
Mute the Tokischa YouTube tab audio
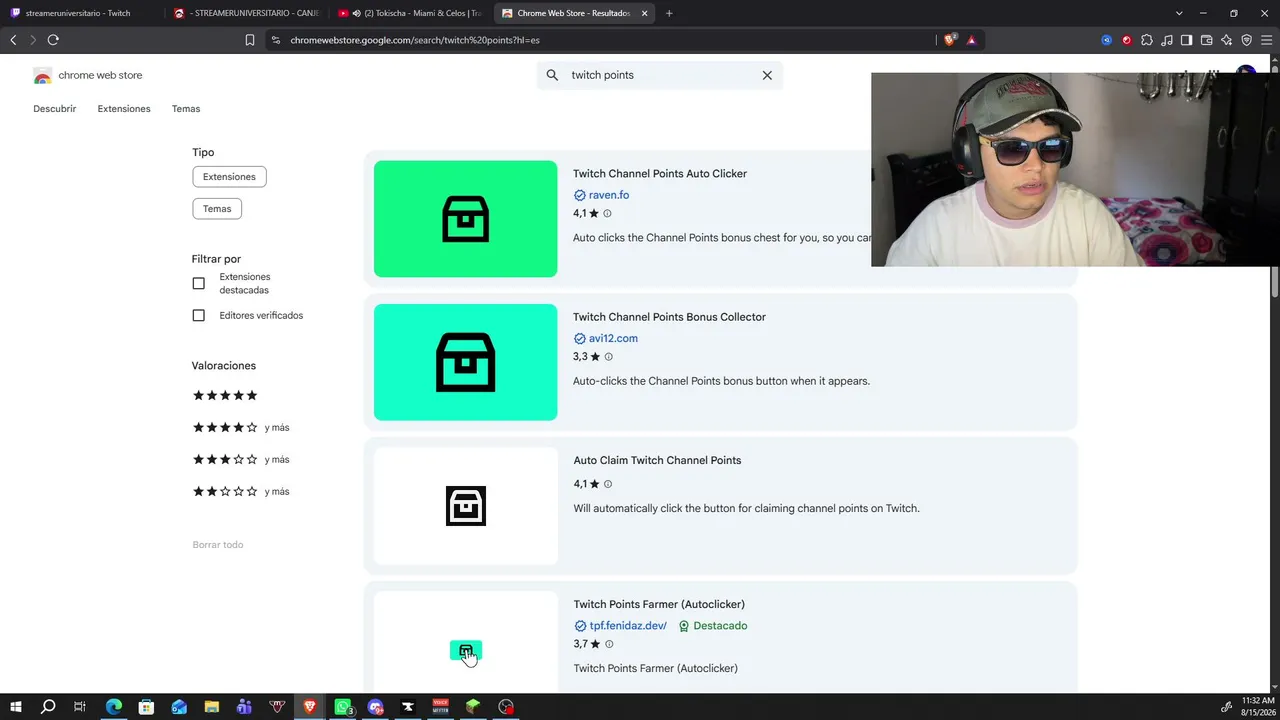click(356, 13)
